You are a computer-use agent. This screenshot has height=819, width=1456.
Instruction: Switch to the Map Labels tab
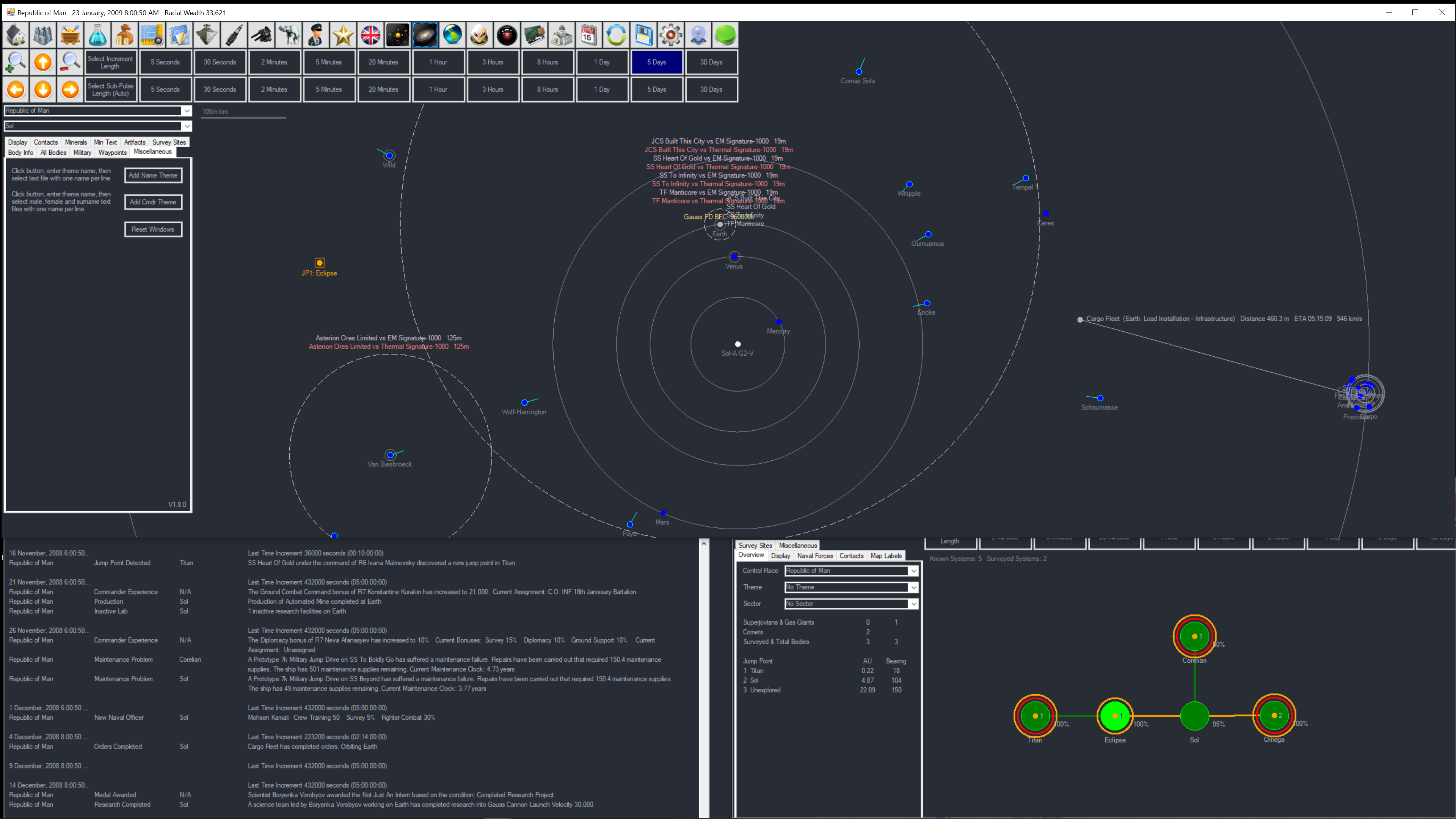point(886,555)
